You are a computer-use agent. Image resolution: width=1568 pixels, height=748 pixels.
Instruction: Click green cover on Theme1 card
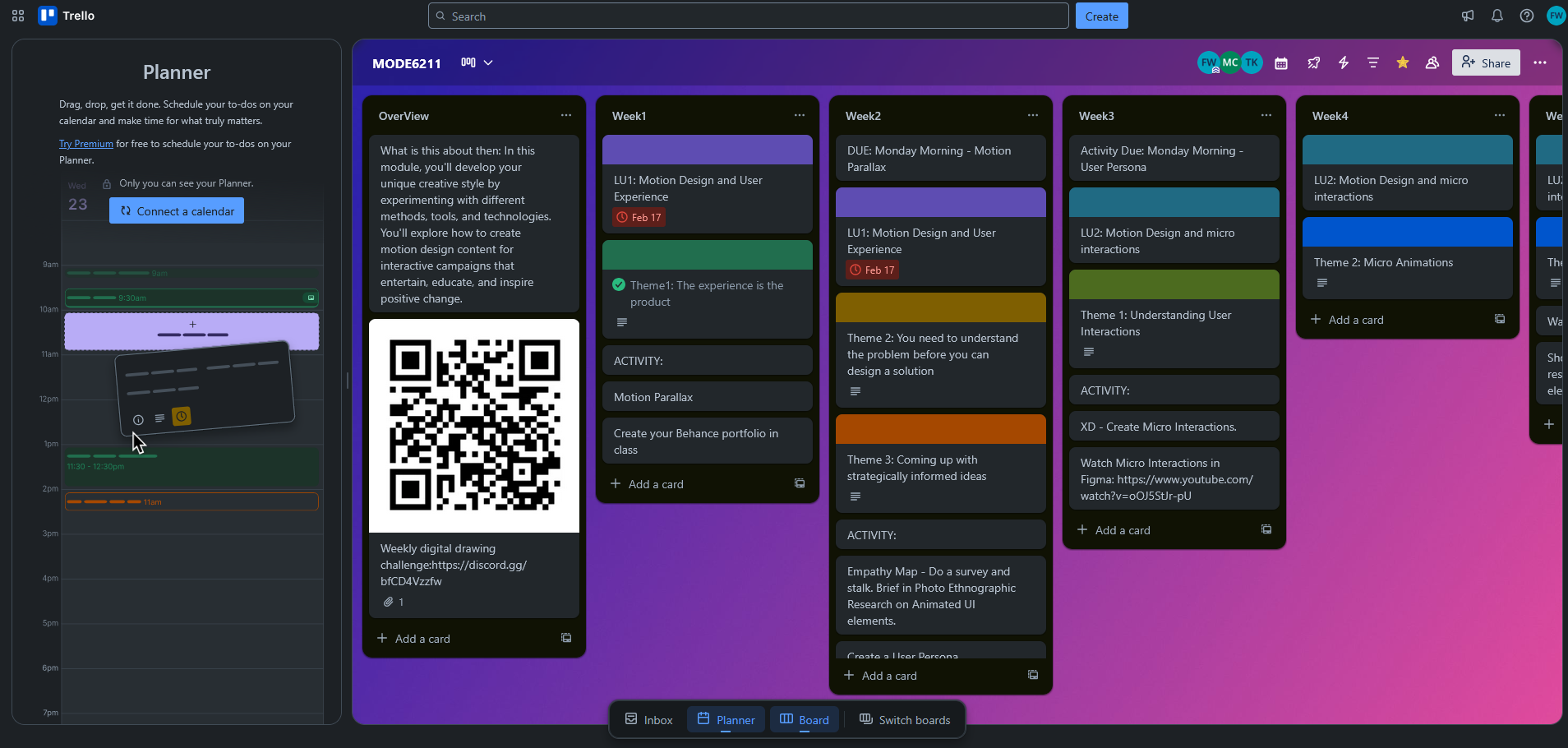coord(708,255)
